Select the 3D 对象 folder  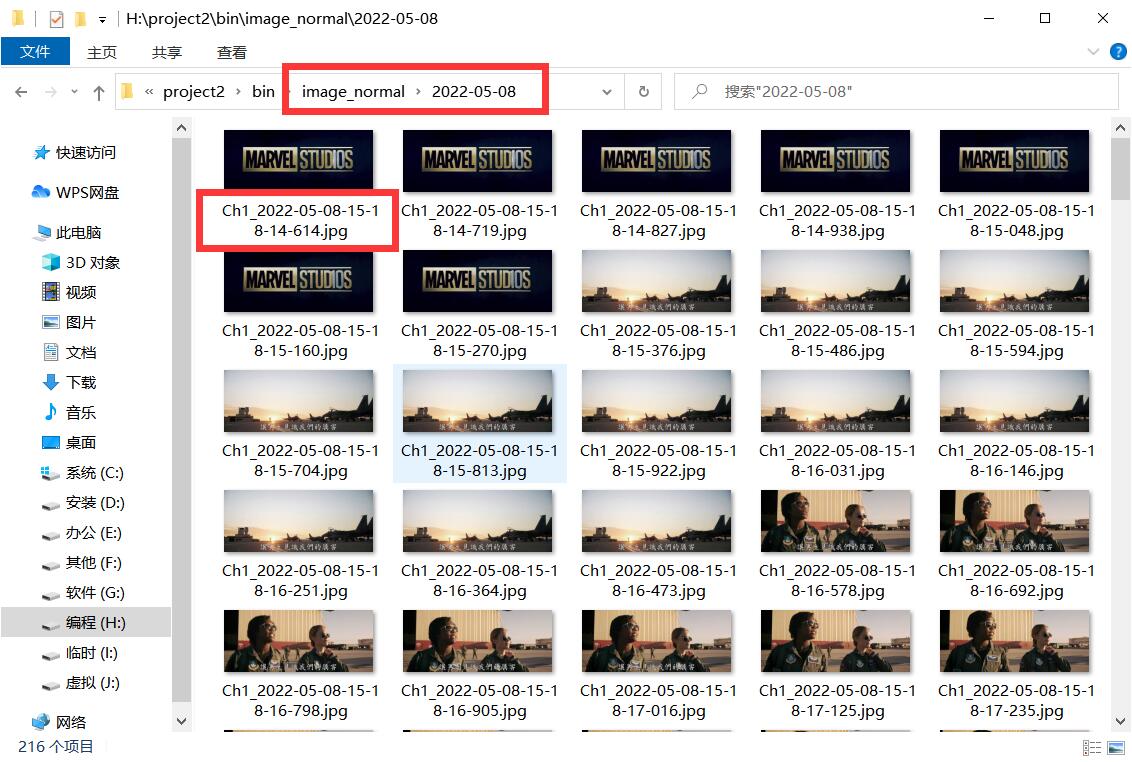pos(92,263)
